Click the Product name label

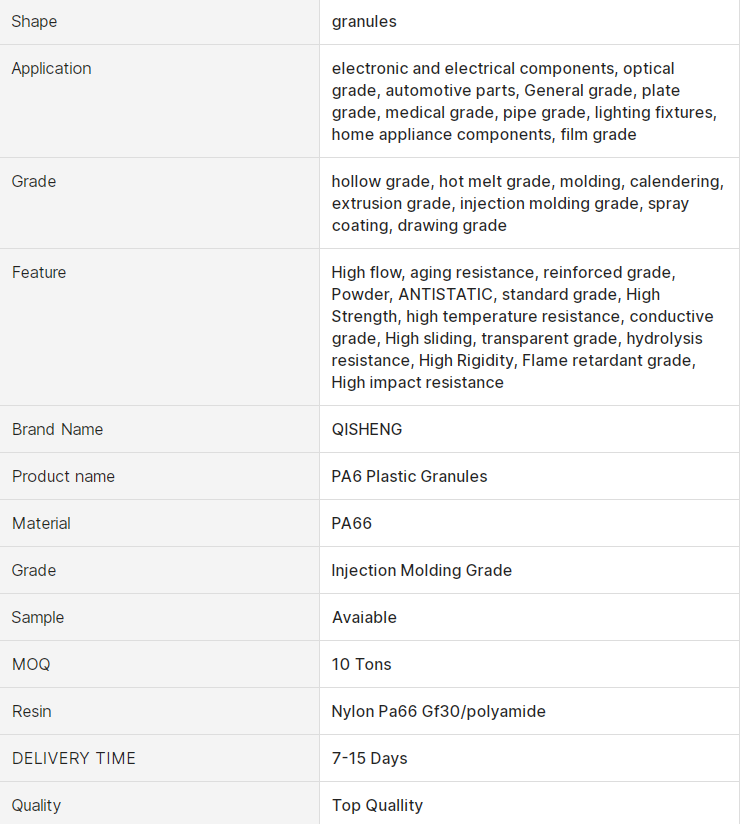(x=63, y=476)
